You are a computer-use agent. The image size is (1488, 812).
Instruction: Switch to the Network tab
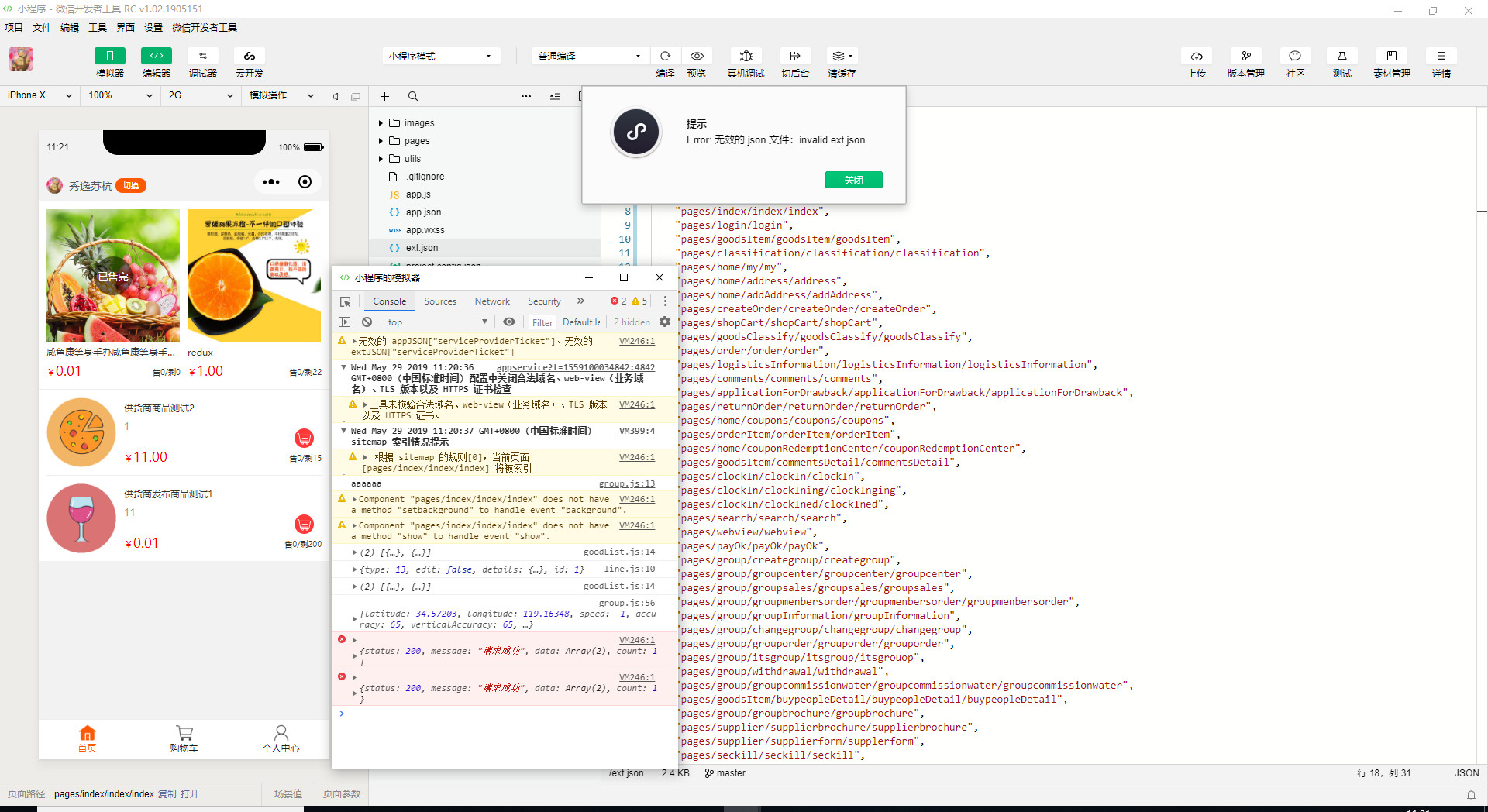(x=492, y=301)
